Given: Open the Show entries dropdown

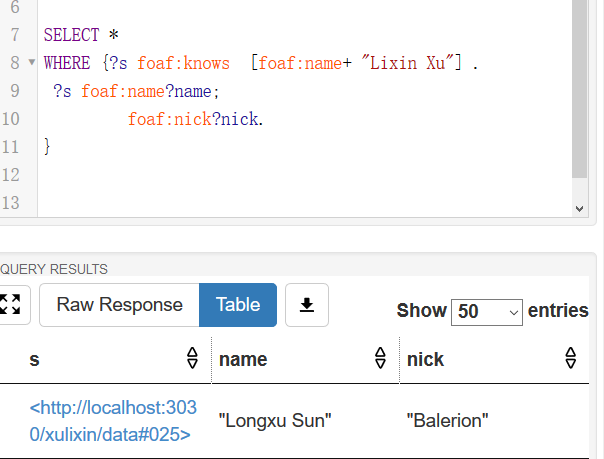Looking at the screenshot, I should (x=487, y=311).
